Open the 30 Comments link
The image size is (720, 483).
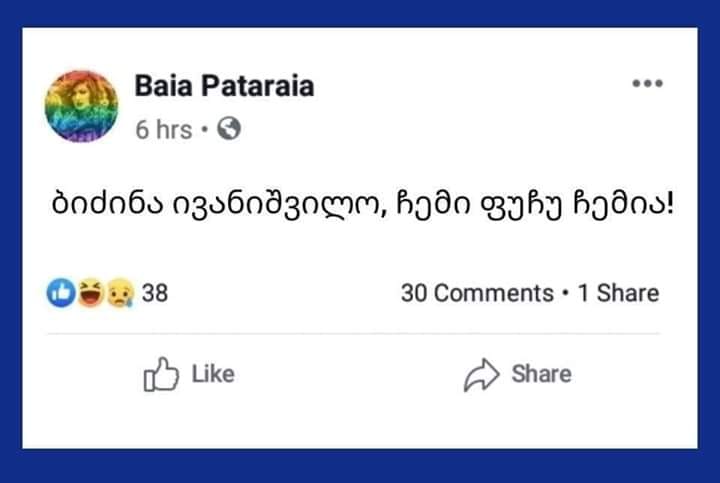[x=476, y=293]
